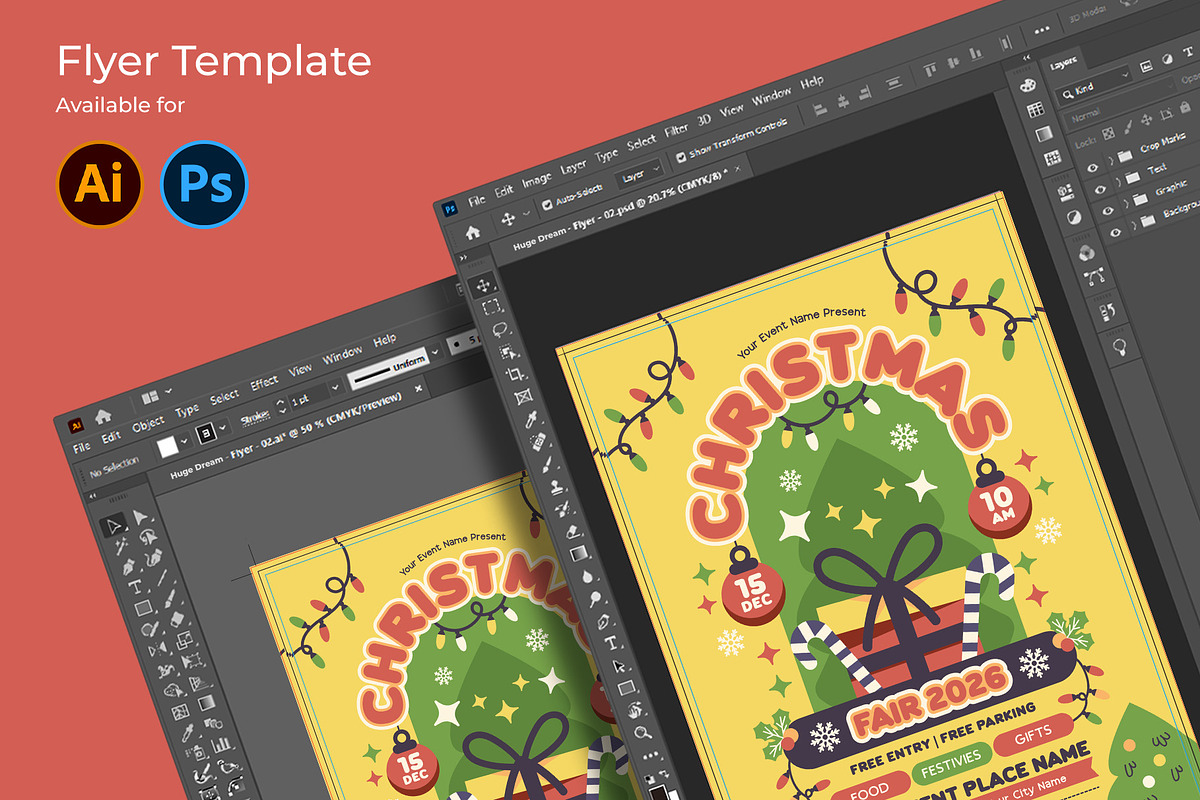Viewport: 1200px width, 800px height.
Task: Select Photoshop's Rectangular Marquee tool
Action: pos(491,307)
